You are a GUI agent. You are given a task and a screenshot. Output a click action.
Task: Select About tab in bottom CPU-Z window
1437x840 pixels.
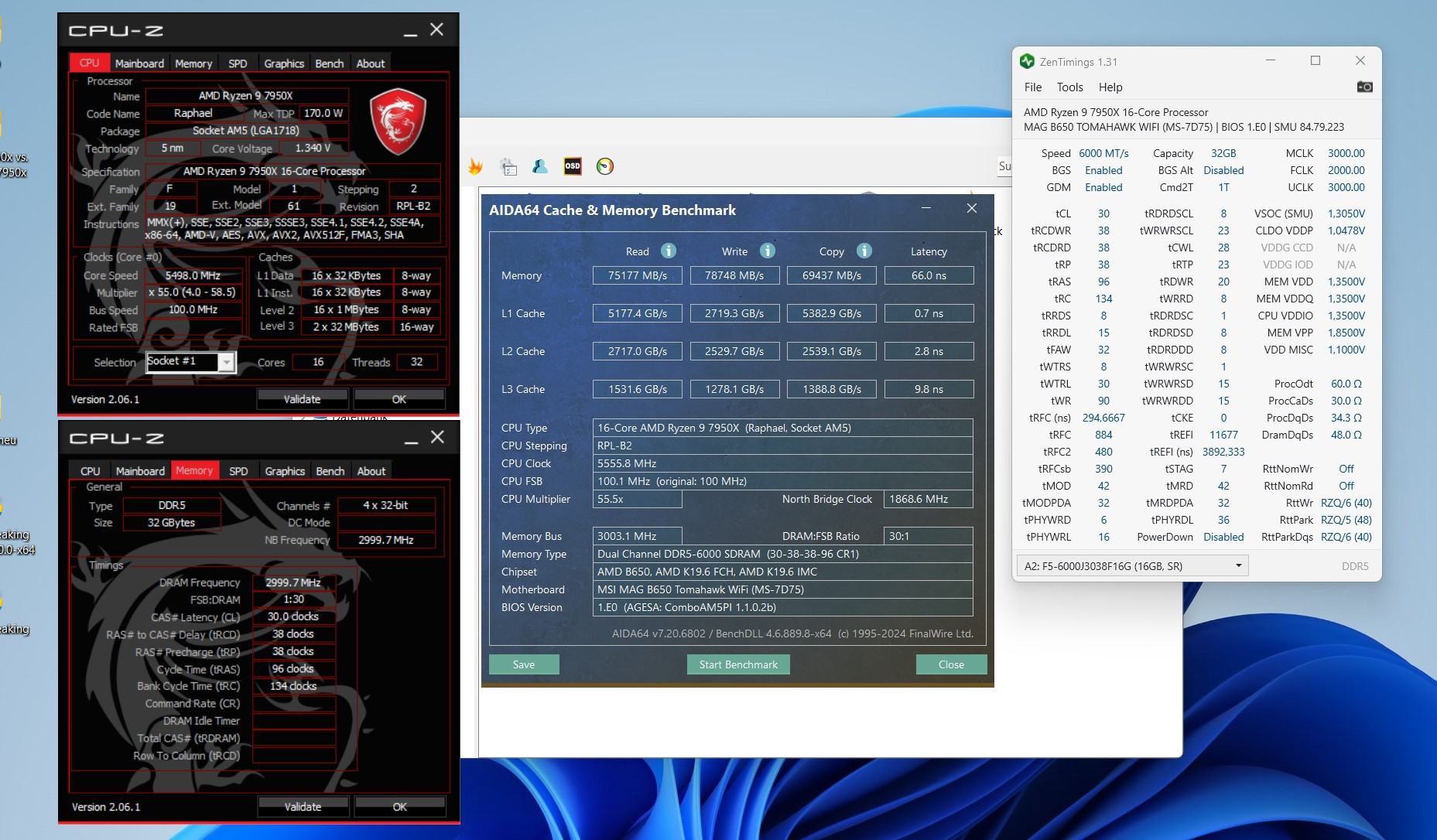(x=371, y=471)
